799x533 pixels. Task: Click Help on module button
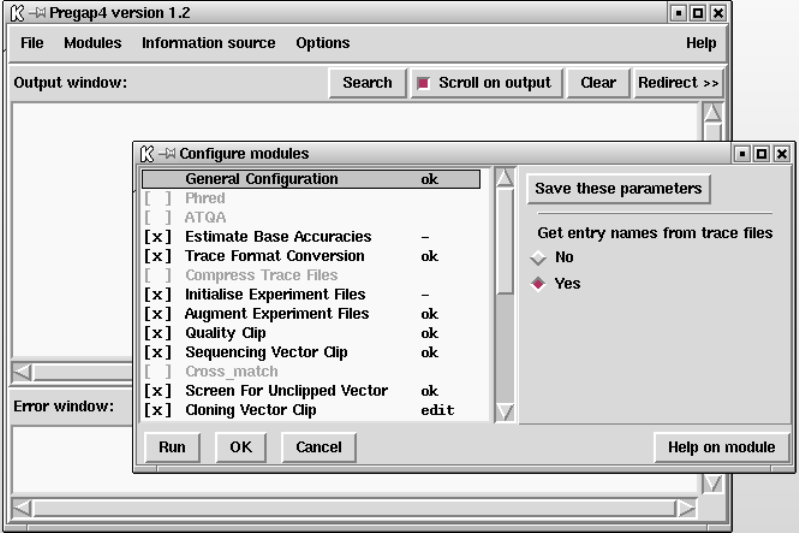pyautogui.click(x=722, y=447)
